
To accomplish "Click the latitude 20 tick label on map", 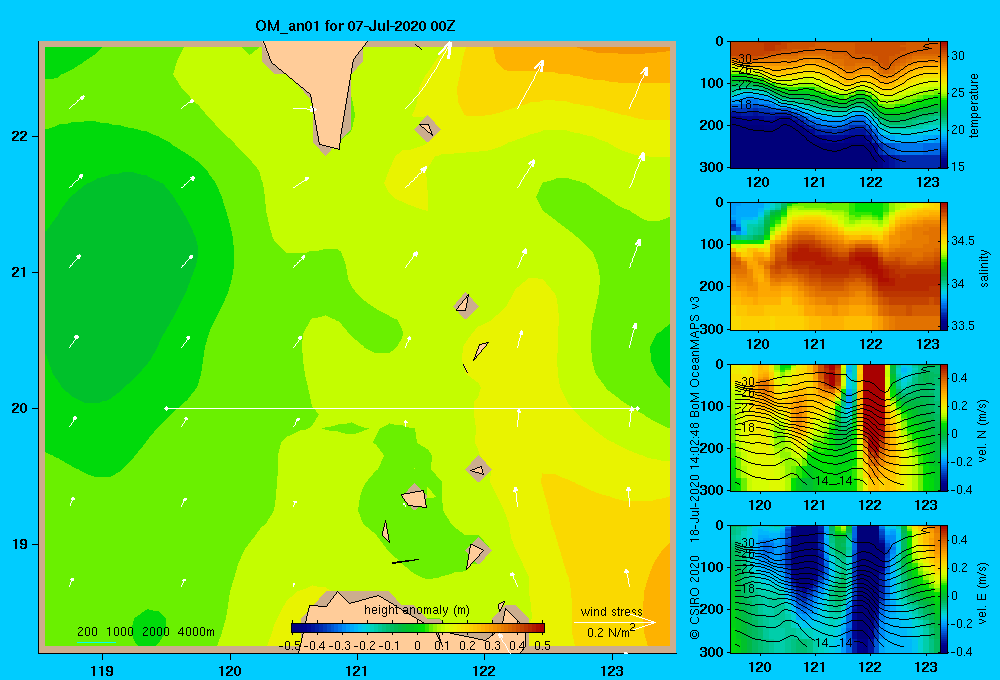I will tap(20, 408).
